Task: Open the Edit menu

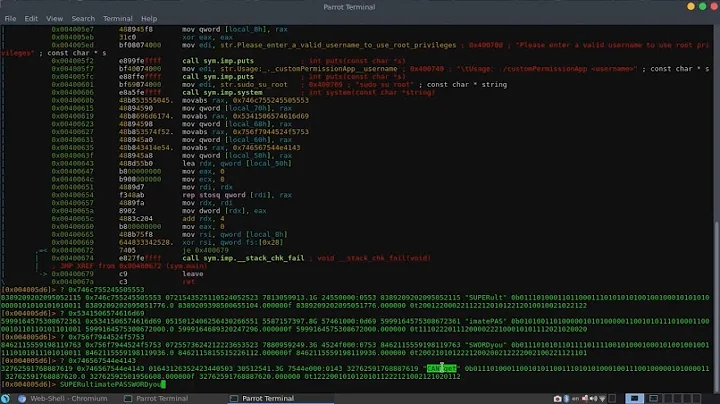Action: 31,19
